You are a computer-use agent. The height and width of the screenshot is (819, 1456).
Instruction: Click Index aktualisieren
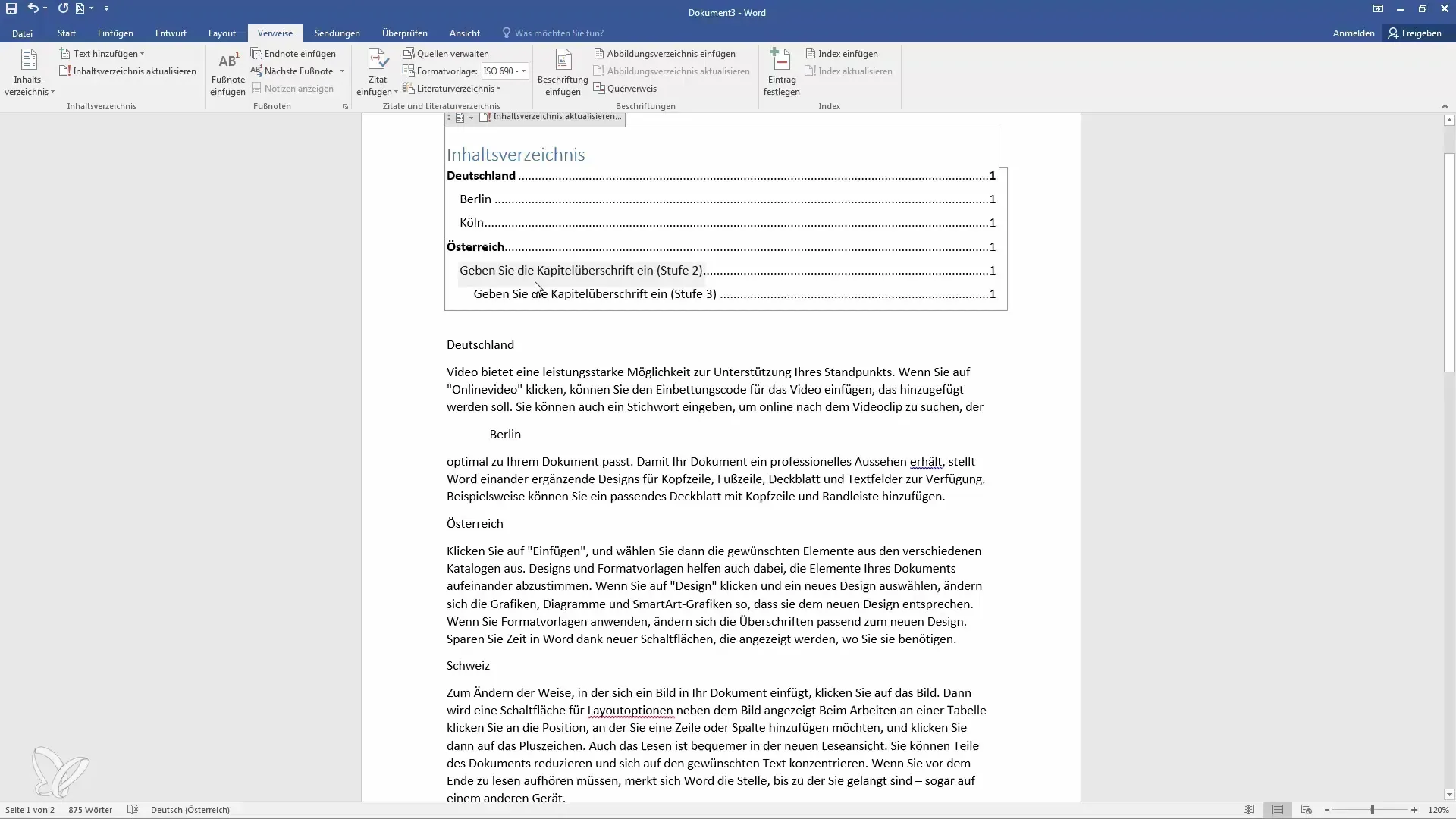click(849, 71)
